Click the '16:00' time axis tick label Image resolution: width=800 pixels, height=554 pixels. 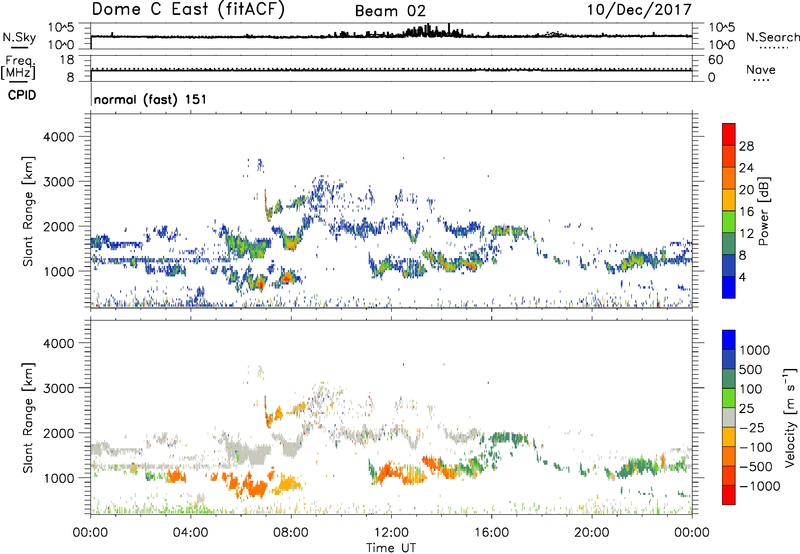click(491, 533)
